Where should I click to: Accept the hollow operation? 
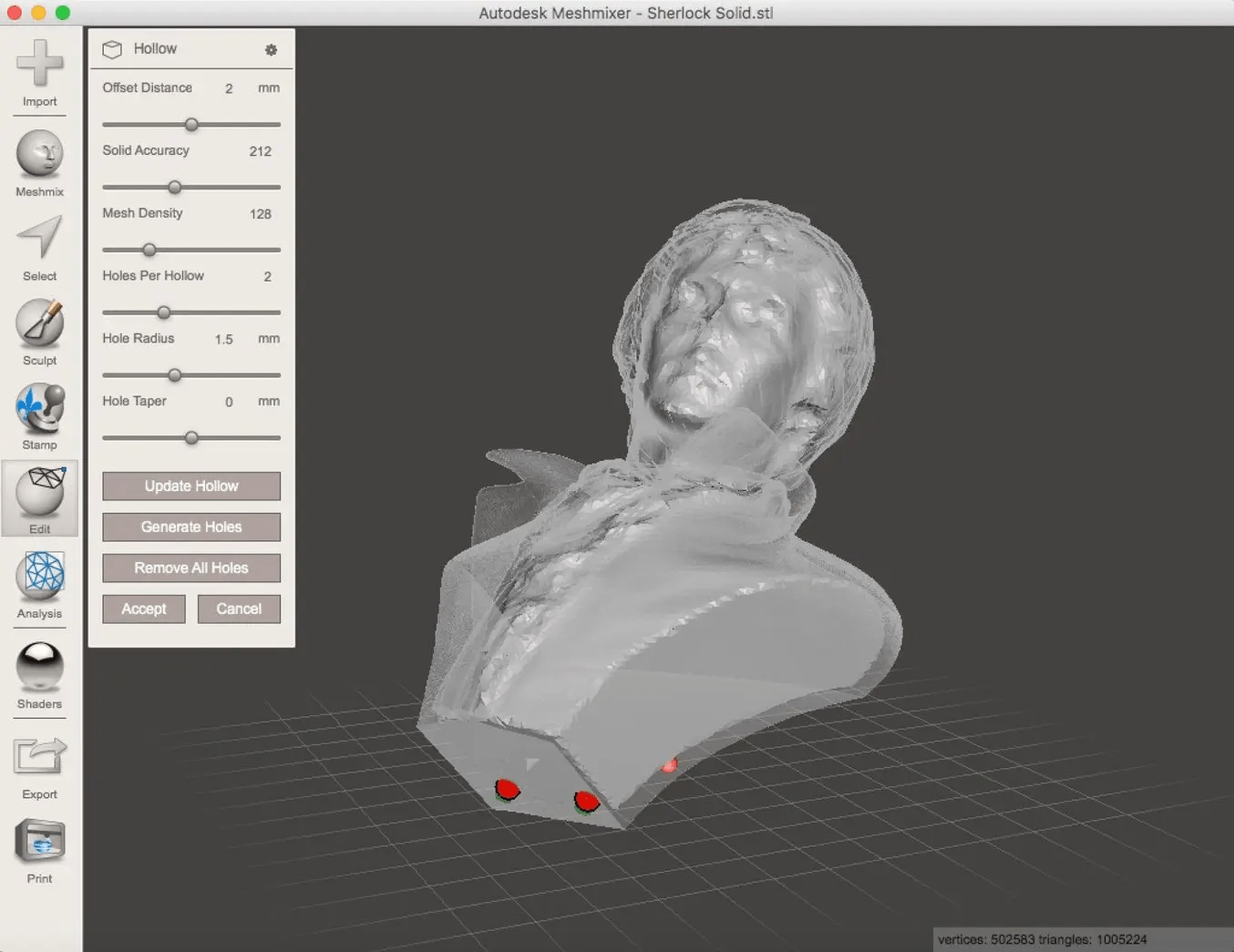(x=143, y=609)
